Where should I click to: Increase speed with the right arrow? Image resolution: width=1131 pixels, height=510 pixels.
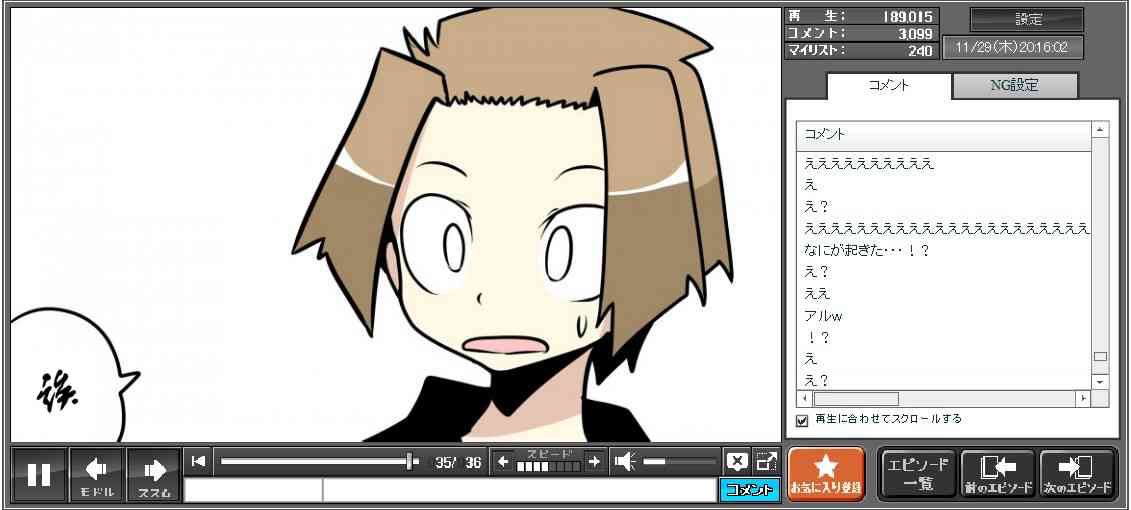(x=594, y=461)
